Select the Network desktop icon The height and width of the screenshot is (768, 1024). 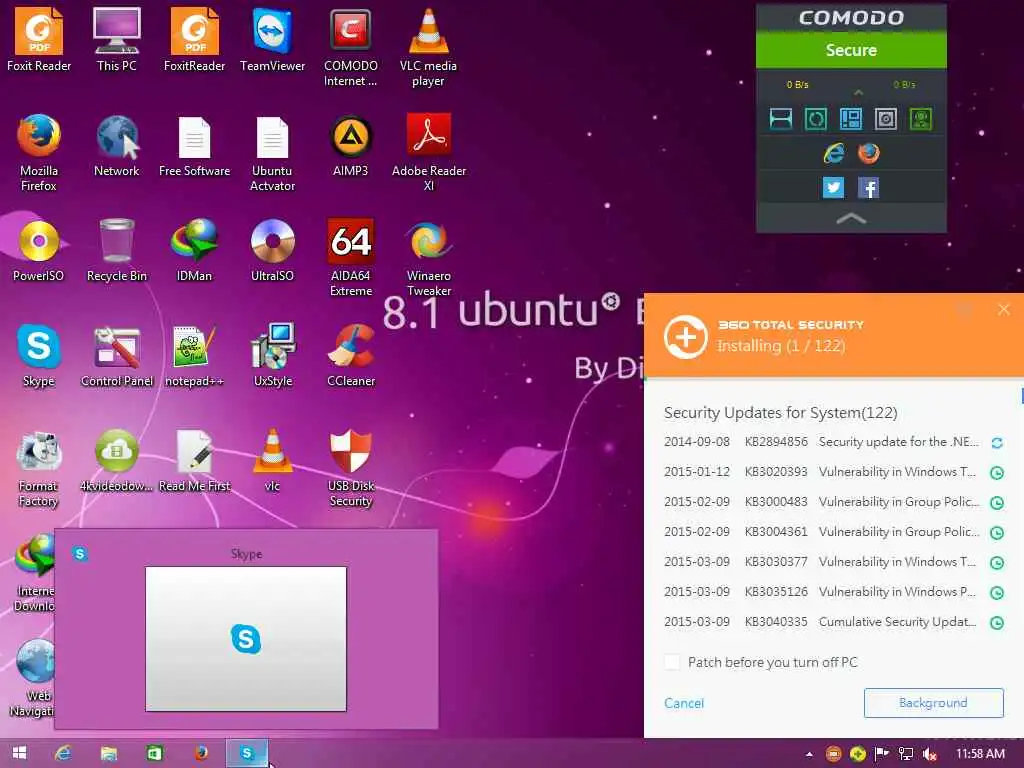tap(117, 145)
